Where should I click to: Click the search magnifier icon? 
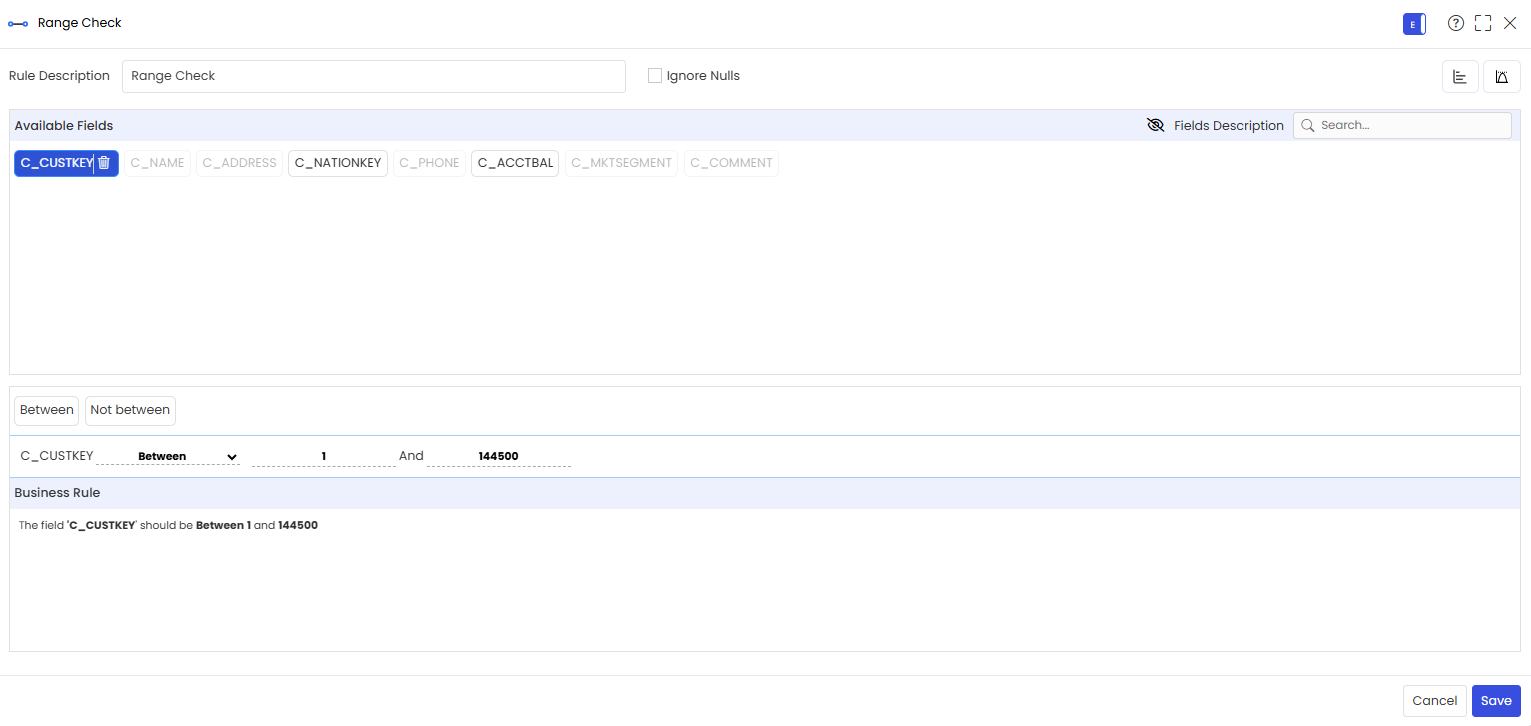1307,125
